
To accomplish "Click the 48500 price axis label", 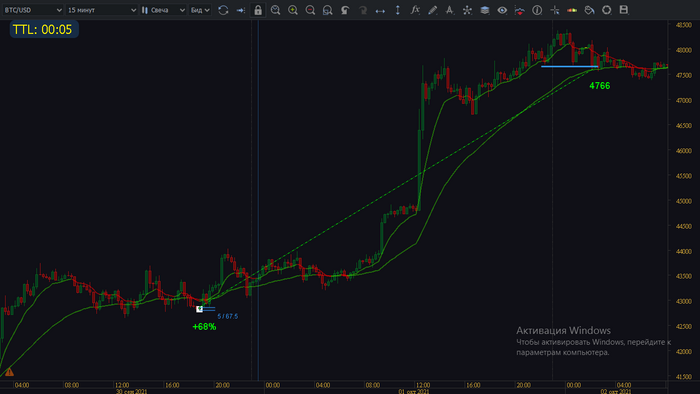I will (683, 25).
